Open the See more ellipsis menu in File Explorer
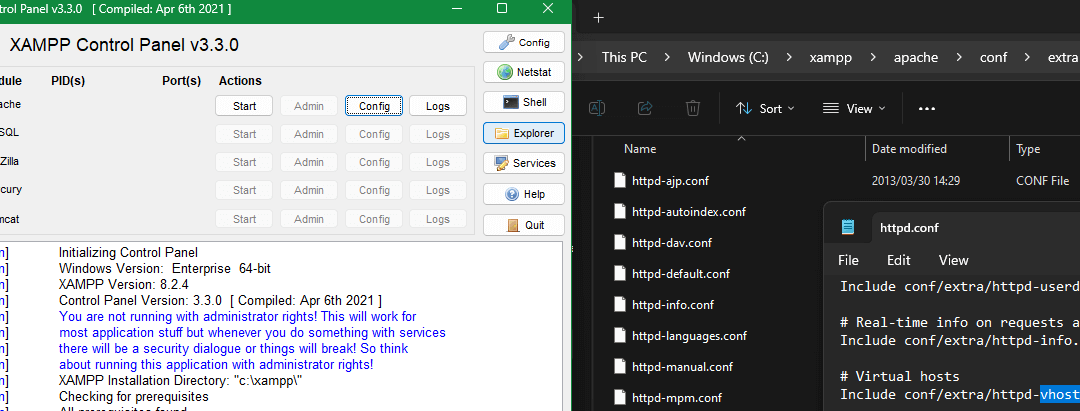The width and height of the screenshot is (1080, 411). [x=926, y=109]
